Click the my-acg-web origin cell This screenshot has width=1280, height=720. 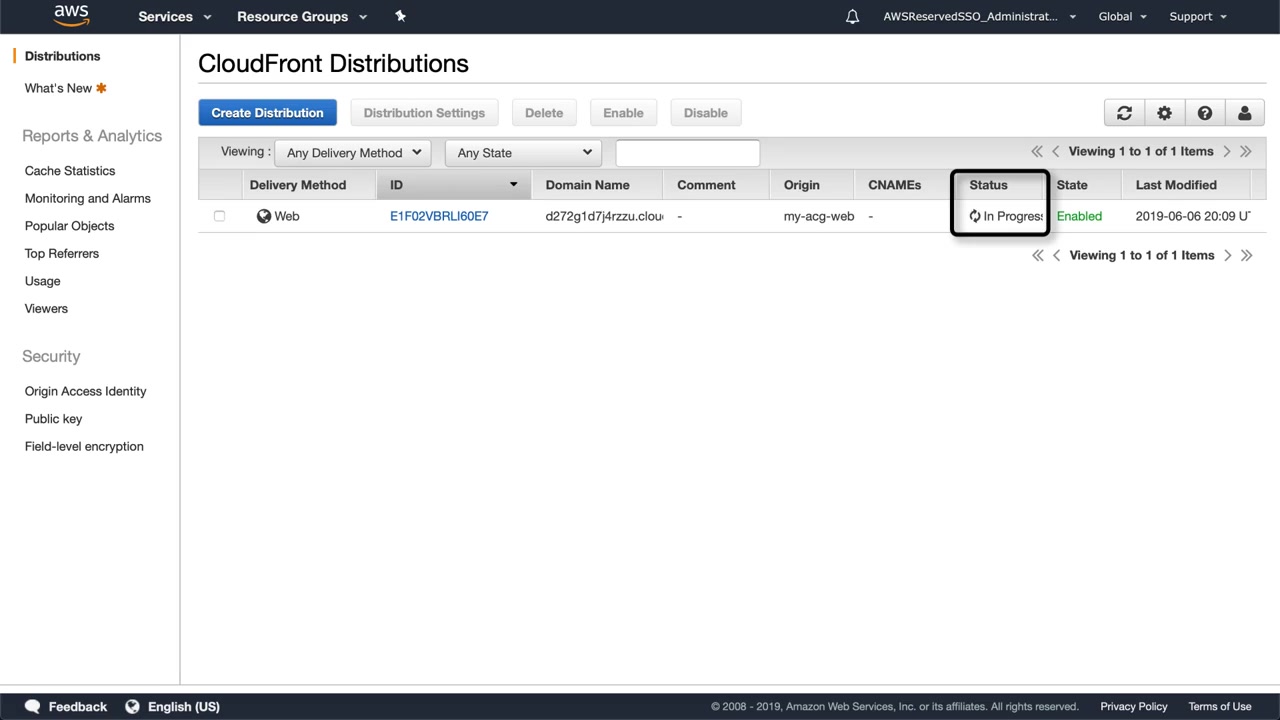tap(819, 216)
